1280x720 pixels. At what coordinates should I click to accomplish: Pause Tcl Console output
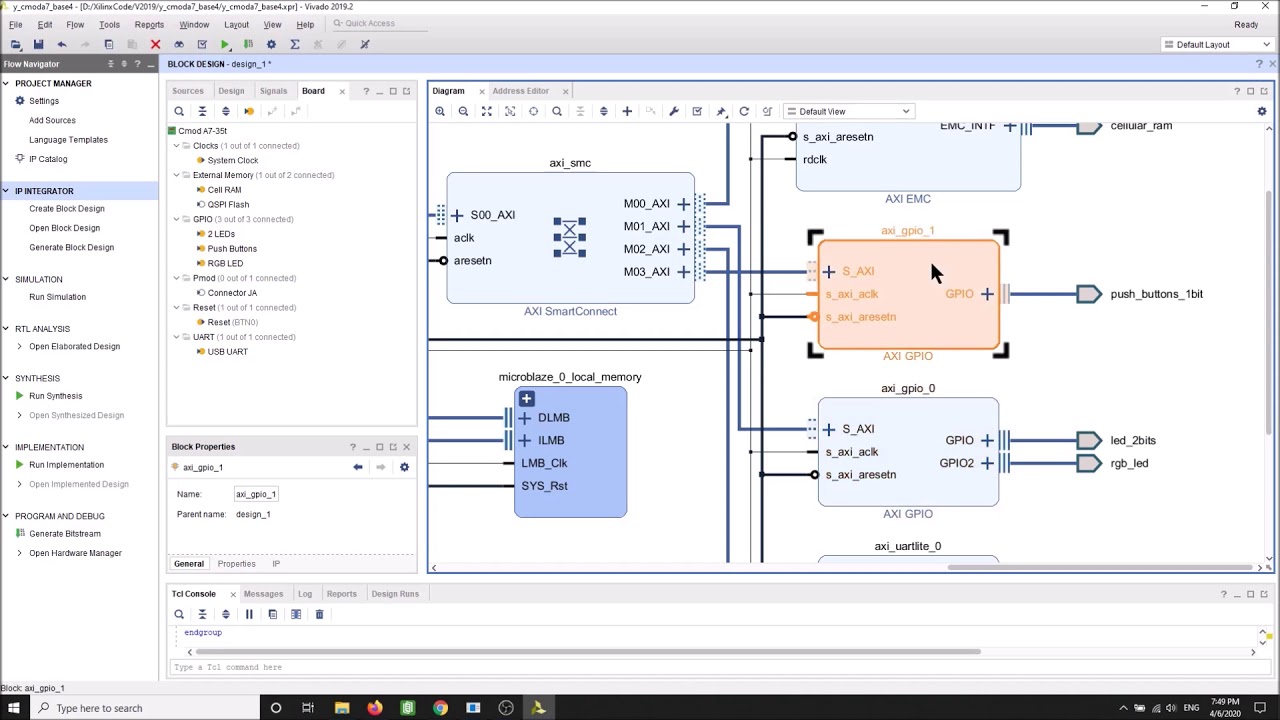(x=249, y=614)
